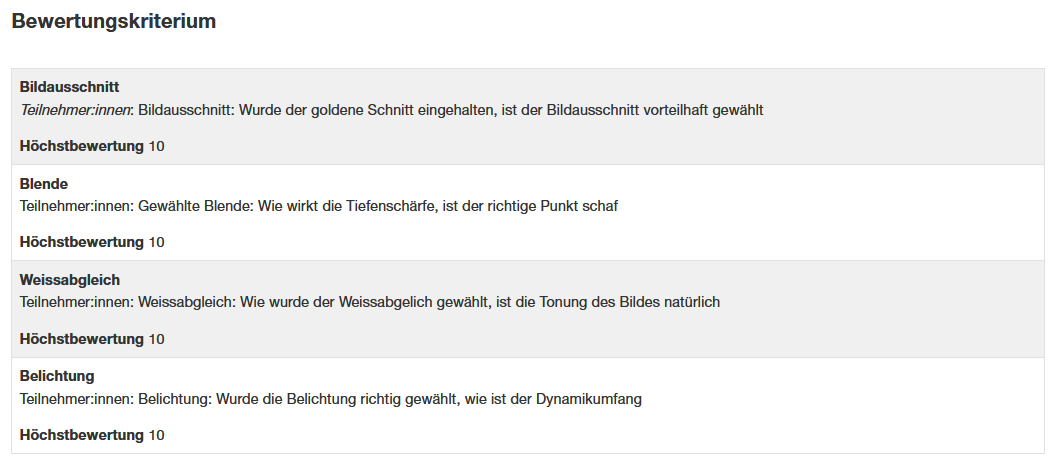Click Teilnehmer:innen label in Weissabgleich row
This screenshot has height=472, width=1054.
click(75, 302)
